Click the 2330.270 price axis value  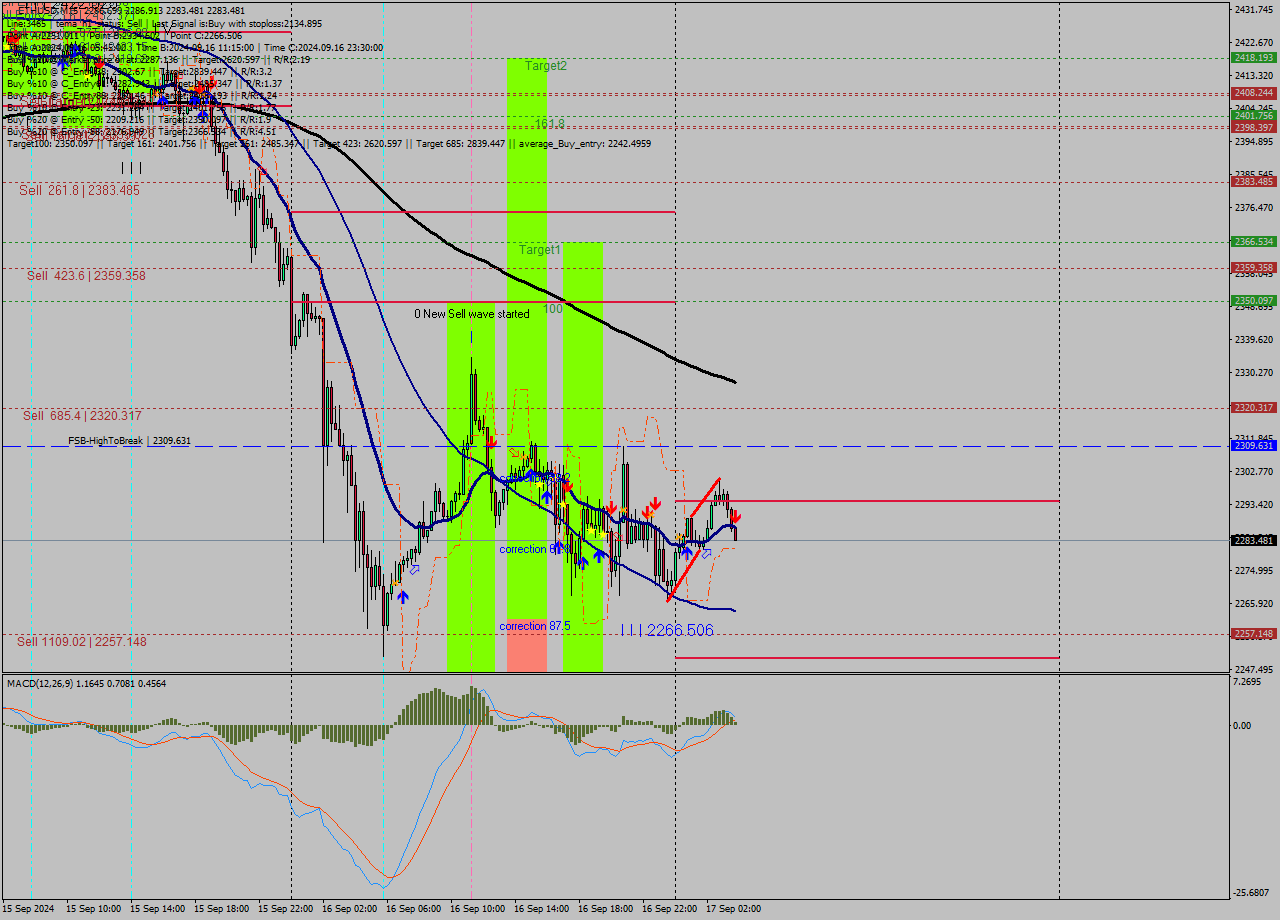click(x=1254, y=373)
